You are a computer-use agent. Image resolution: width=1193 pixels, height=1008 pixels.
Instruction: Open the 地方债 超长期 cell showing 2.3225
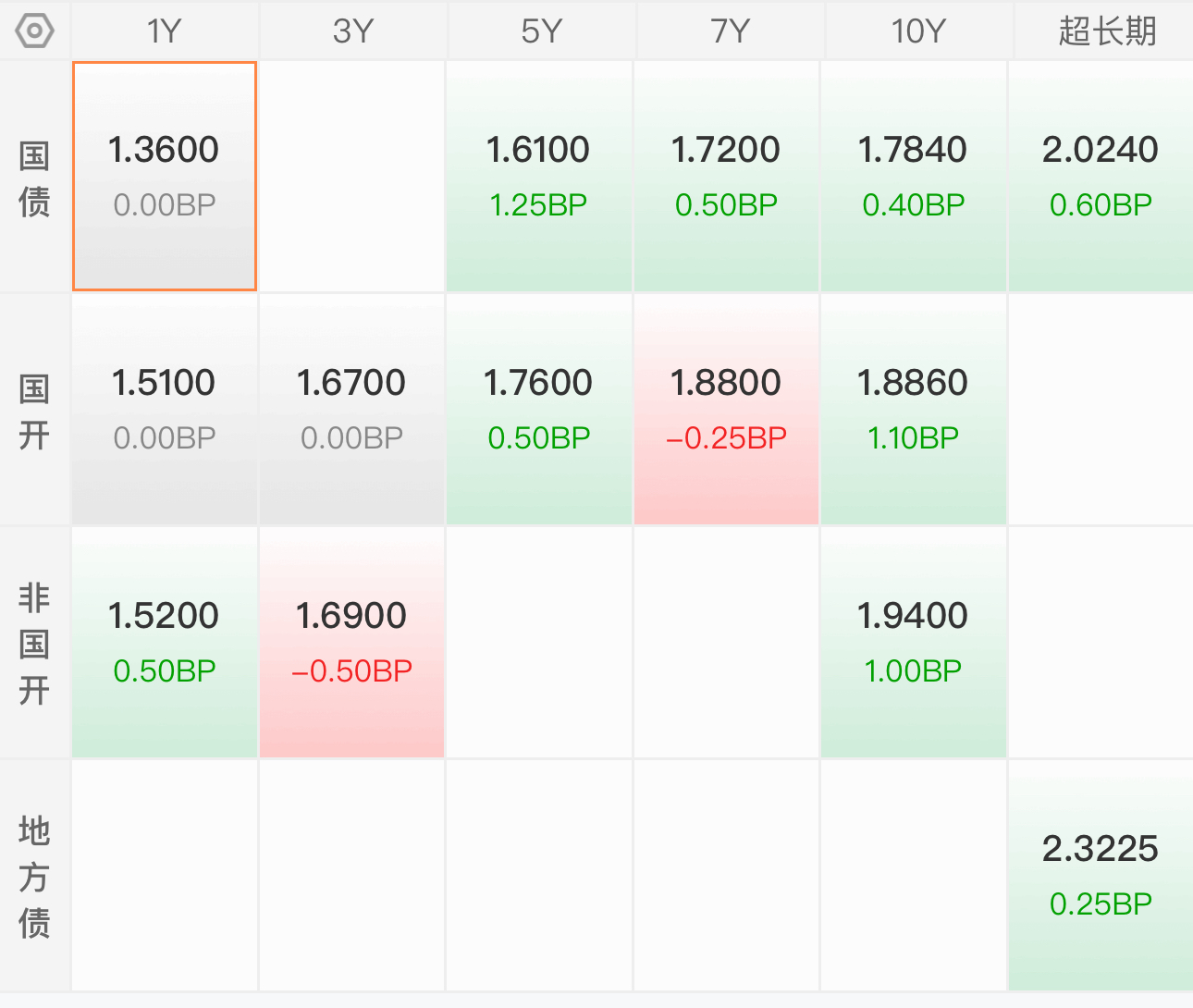point(1101,876)
